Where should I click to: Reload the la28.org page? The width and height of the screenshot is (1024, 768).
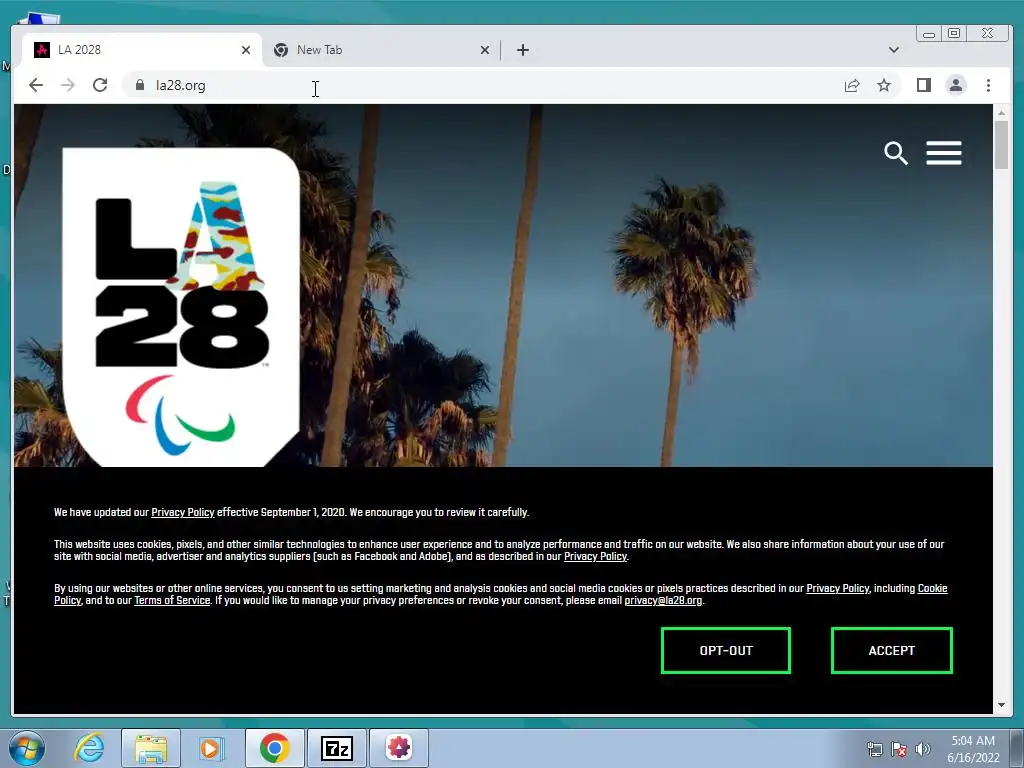point(100,85)
